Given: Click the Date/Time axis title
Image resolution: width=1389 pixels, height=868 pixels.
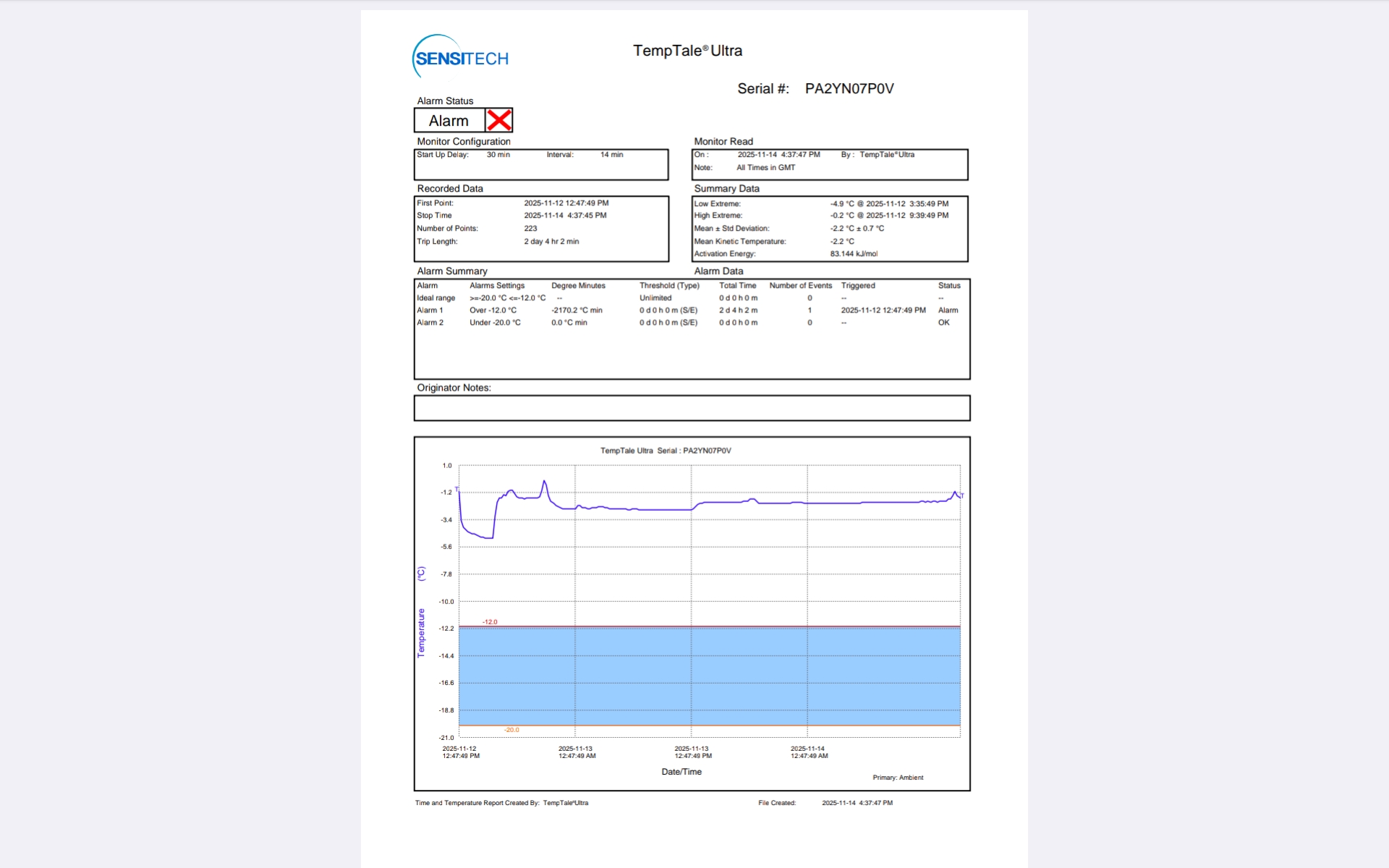Looking at the screenshot, I should click(x=681, y=772).
